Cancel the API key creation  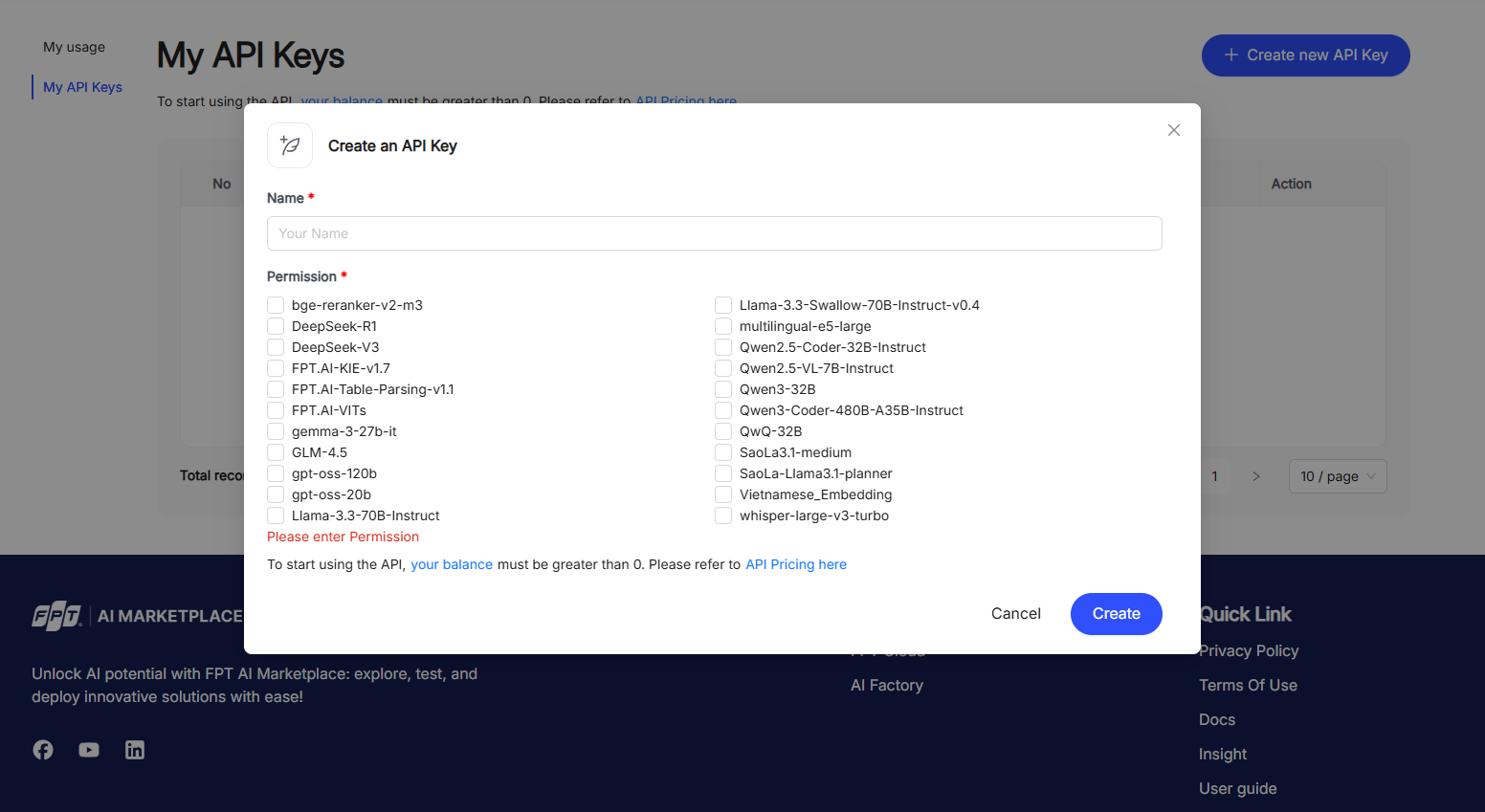coord(1015,614)
